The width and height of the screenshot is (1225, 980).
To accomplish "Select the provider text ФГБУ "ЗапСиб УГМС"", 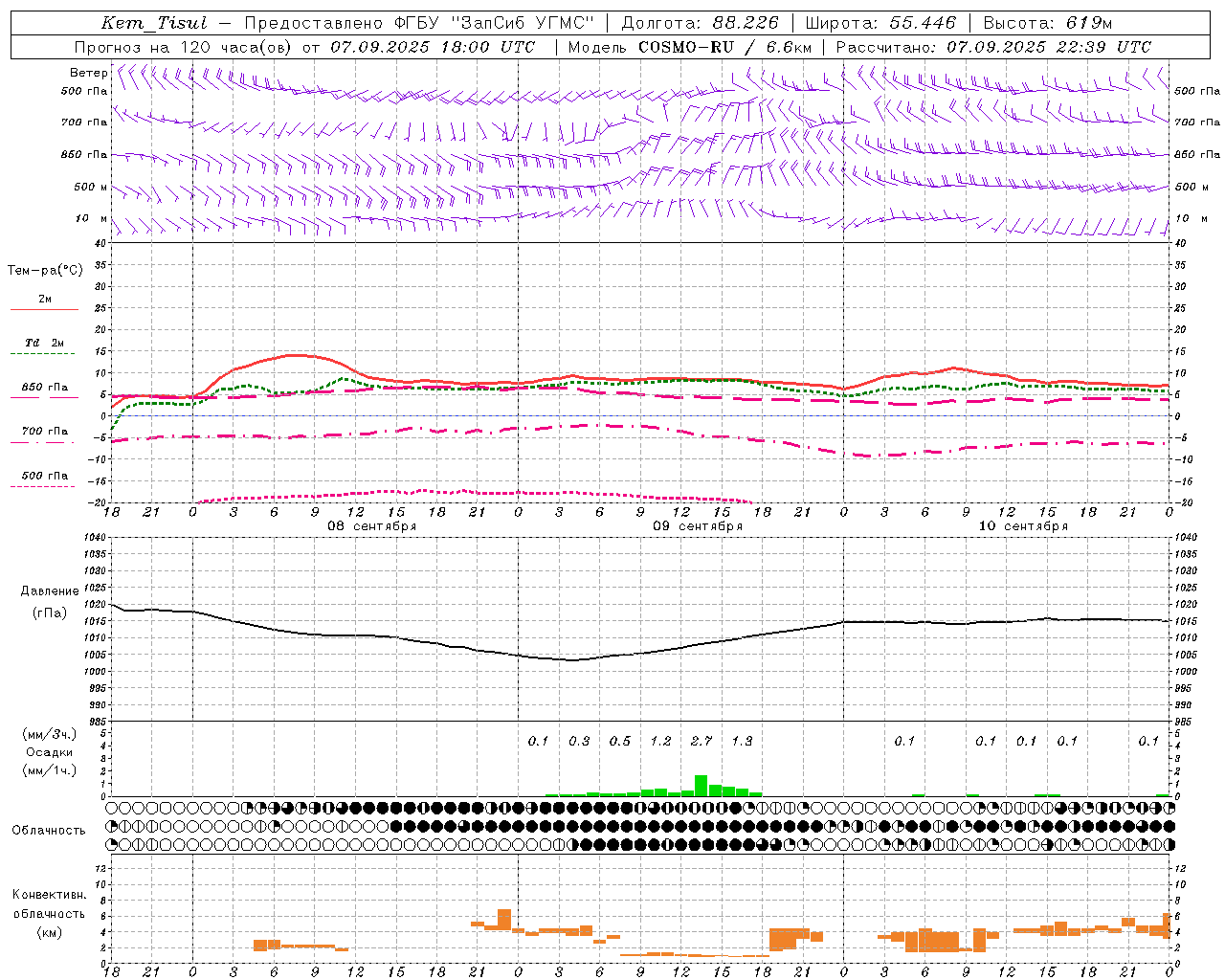I will coord(494,23).
